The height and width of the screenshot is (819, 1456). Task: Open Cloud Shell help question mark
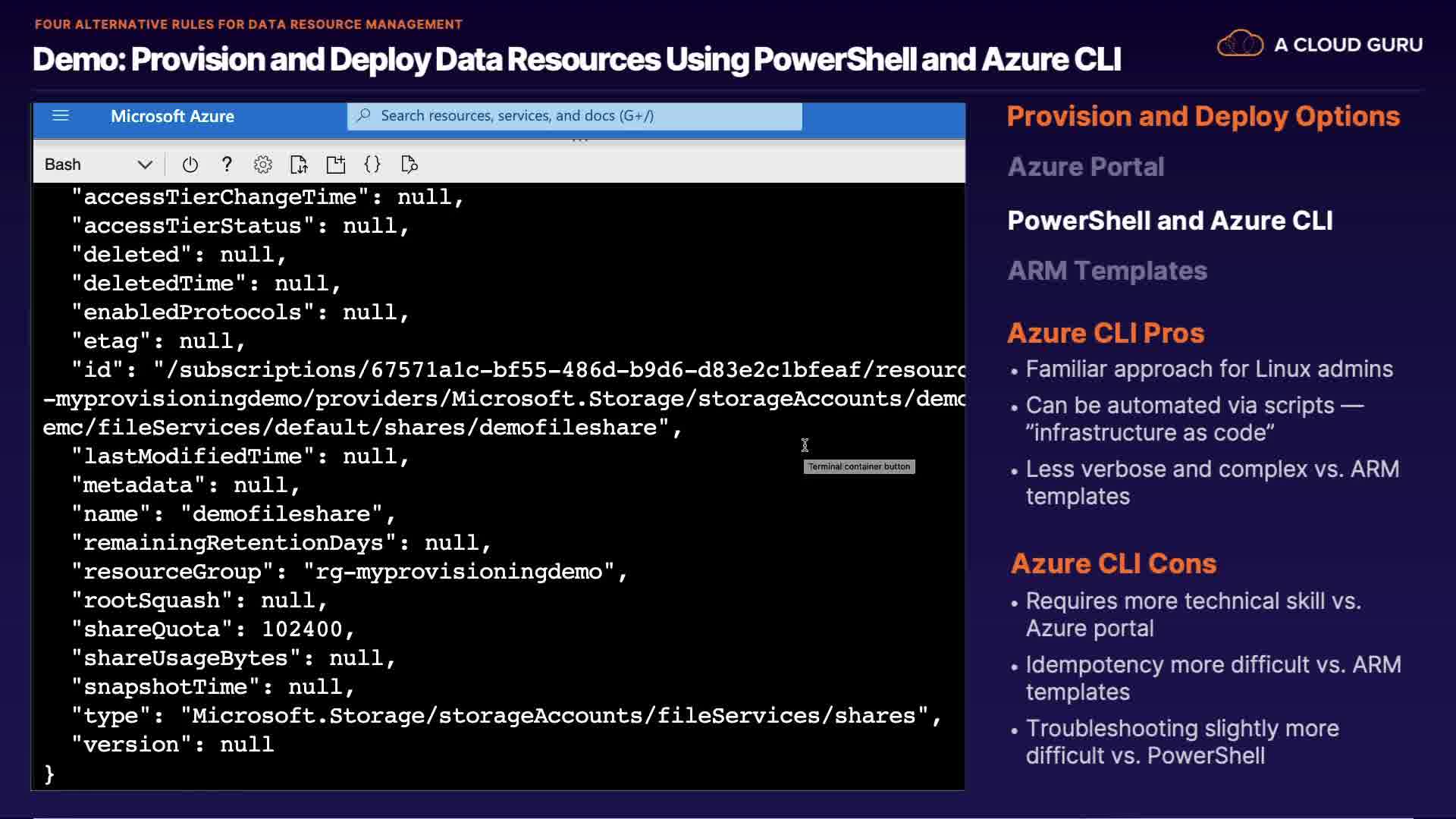point(226,165)
